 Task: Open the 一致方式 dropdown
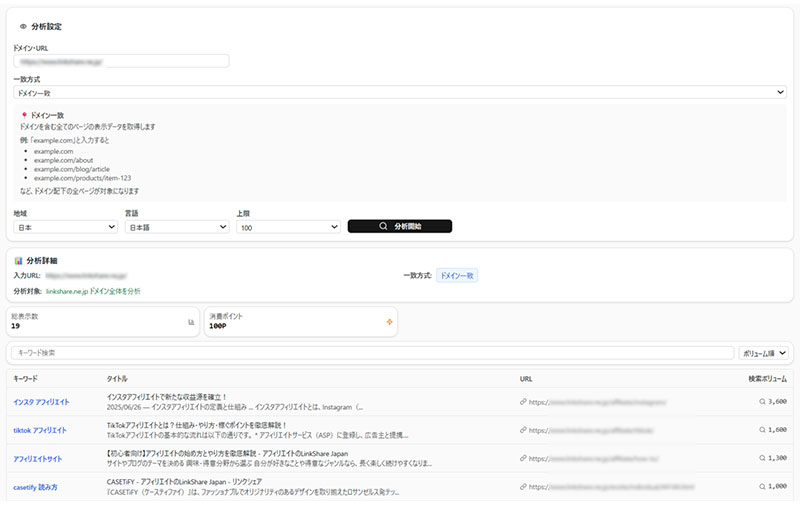point(400,92)
